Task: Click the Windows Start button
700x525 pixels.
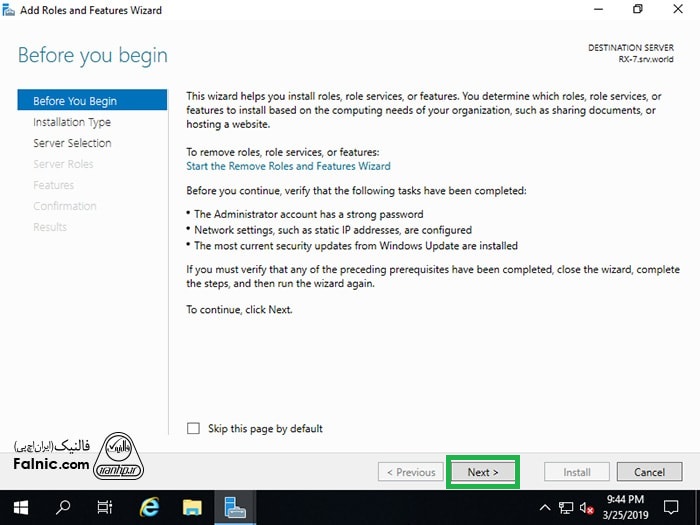Action: (x=20, y=507)
